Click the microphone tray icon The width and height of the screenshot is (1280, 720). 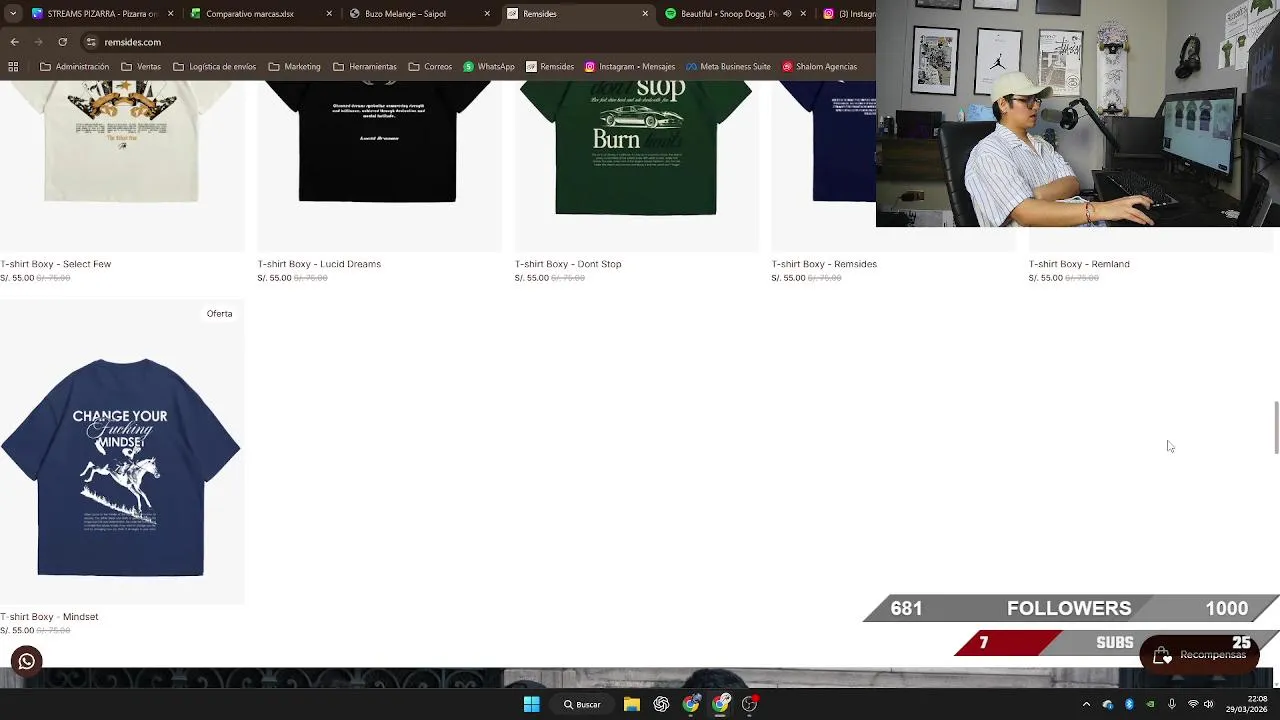(x=1172, y=704)
